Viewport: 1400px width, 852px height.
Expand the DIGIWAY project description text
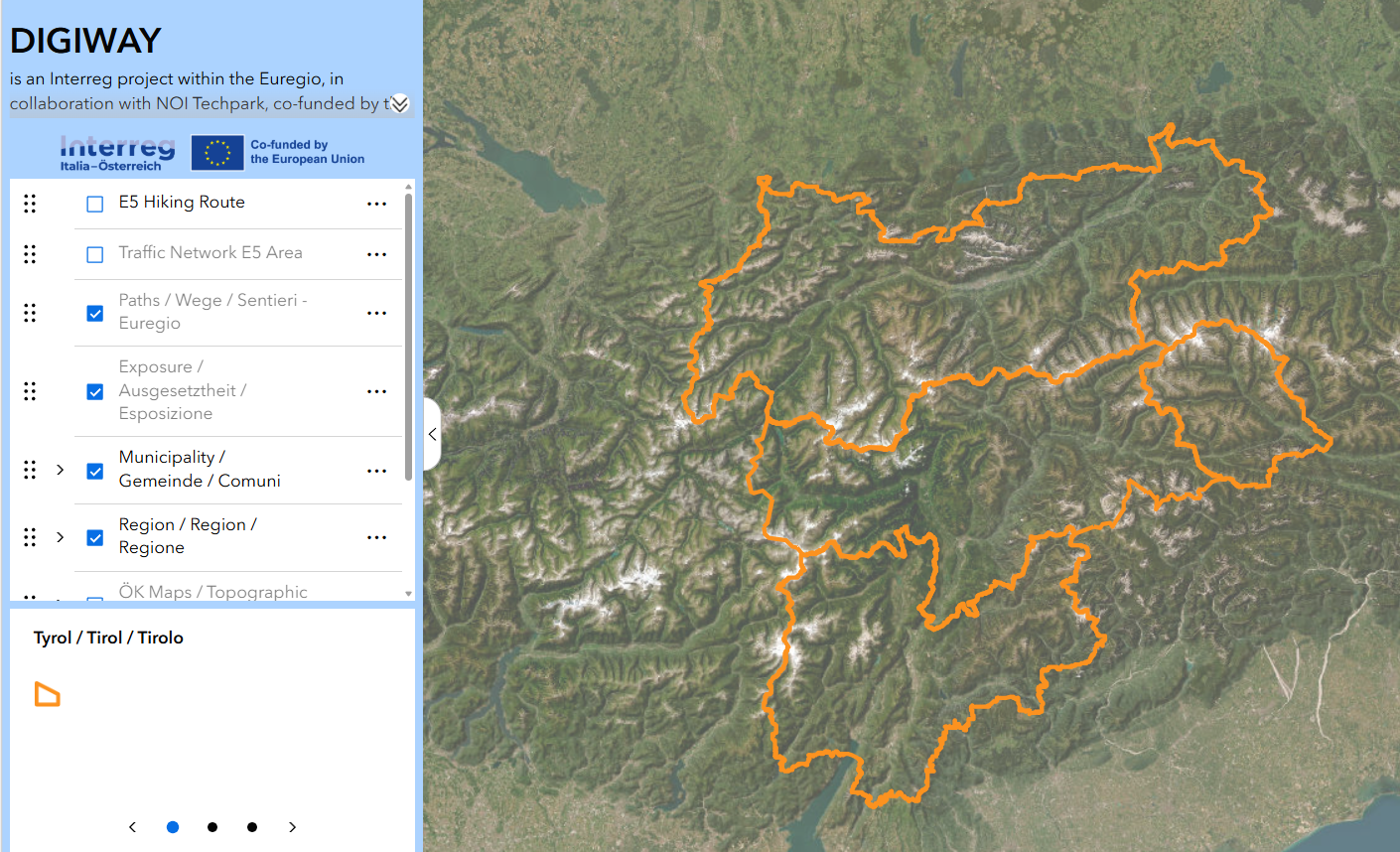(x=399, y=104)
